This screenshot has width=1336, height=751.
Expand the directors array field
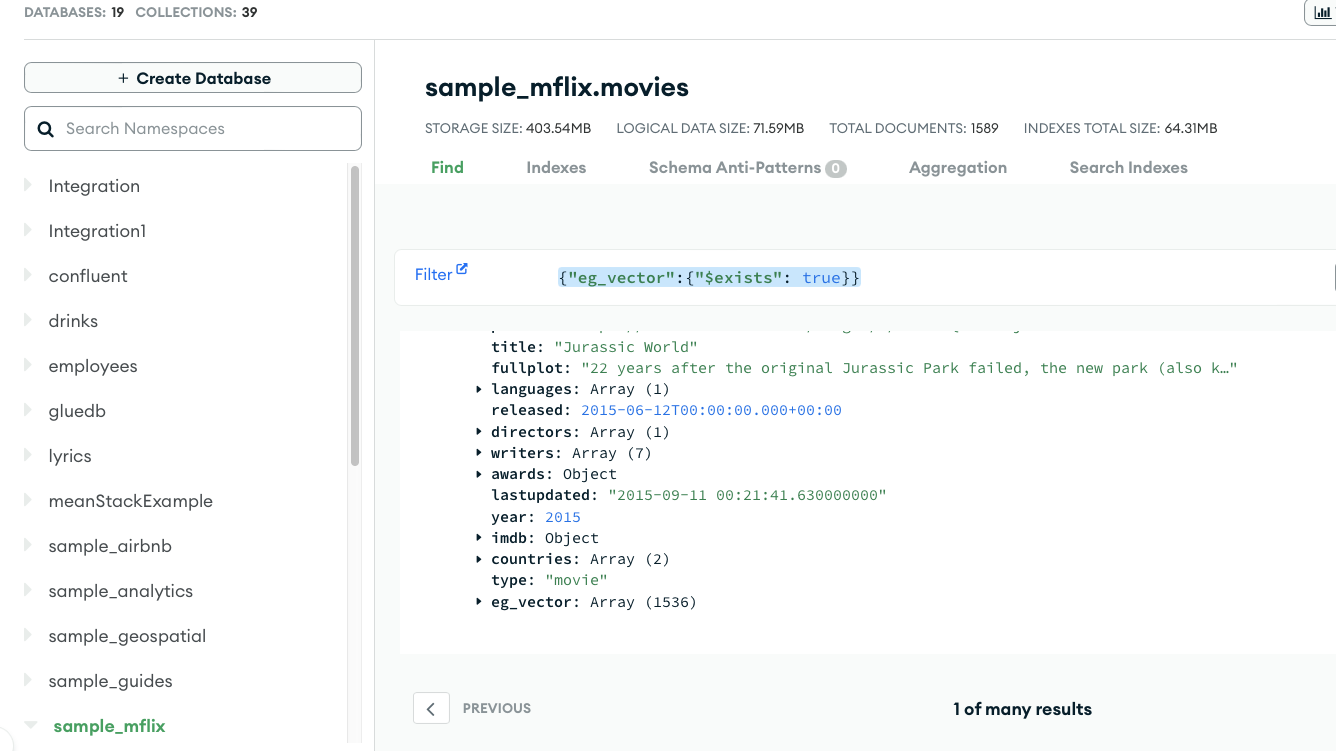click(x=480, y=432)
